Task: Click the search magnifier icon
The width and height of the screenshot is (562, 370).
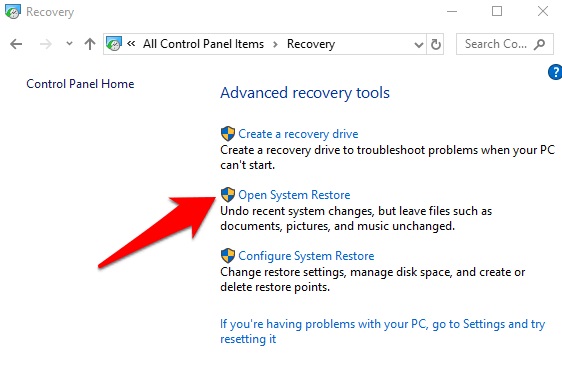Action: pos(539,44)
